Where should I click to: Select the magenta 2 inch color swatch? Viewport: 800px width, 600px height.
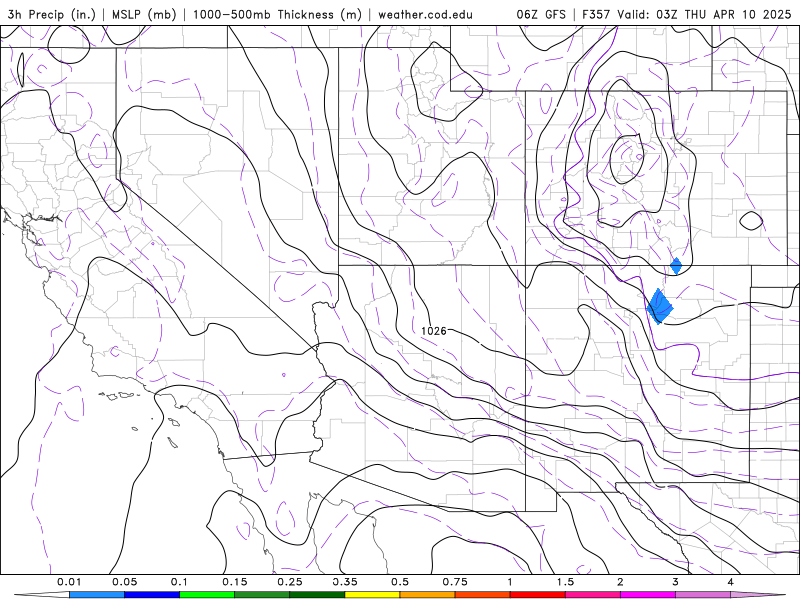648,594
